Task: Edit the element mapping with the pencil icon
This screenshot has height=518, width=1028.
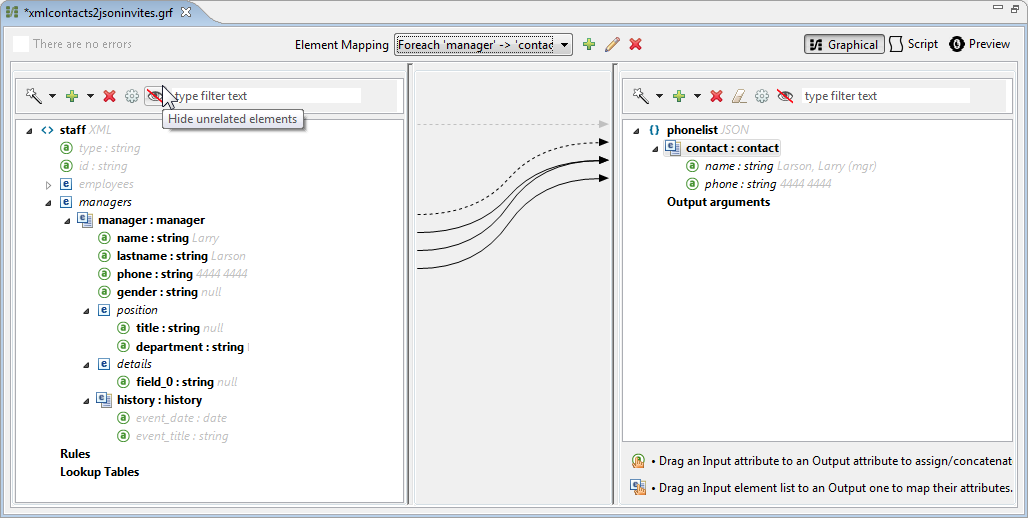Action: click(x=612, y=44)
